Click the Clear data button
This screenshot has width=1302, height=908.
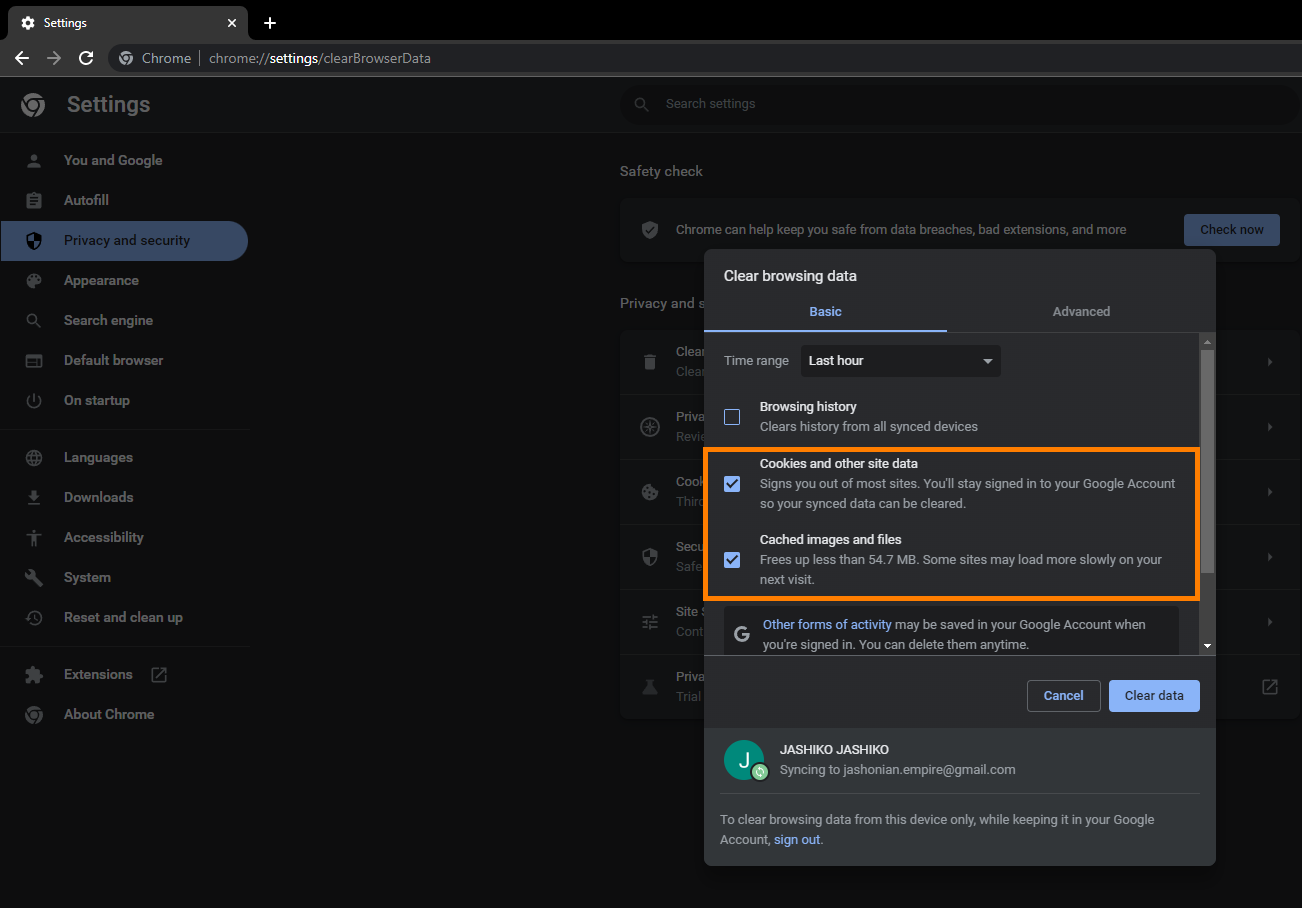tap(1154, 695)
